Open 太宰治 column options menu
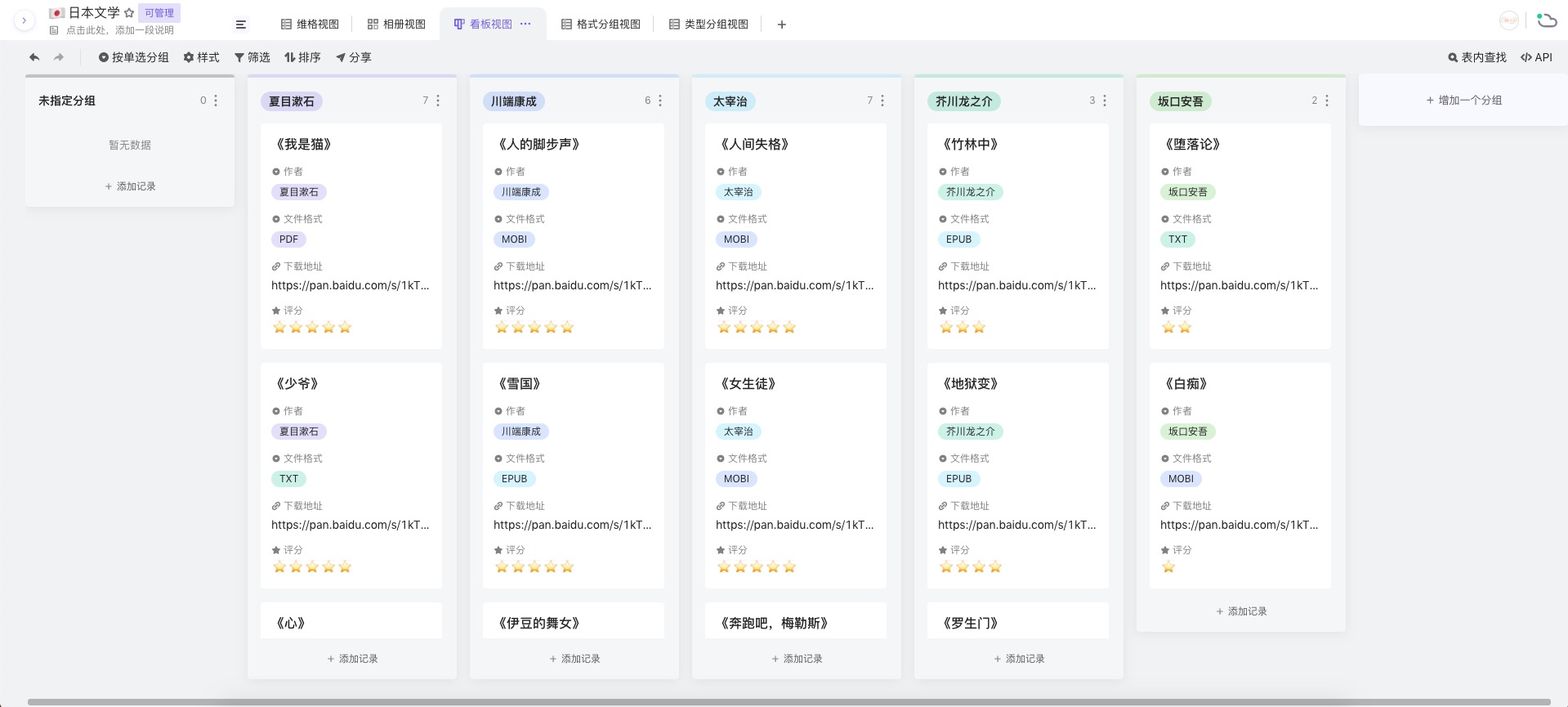The height and width of the screenshot is (707, 1568). (882, 101)
